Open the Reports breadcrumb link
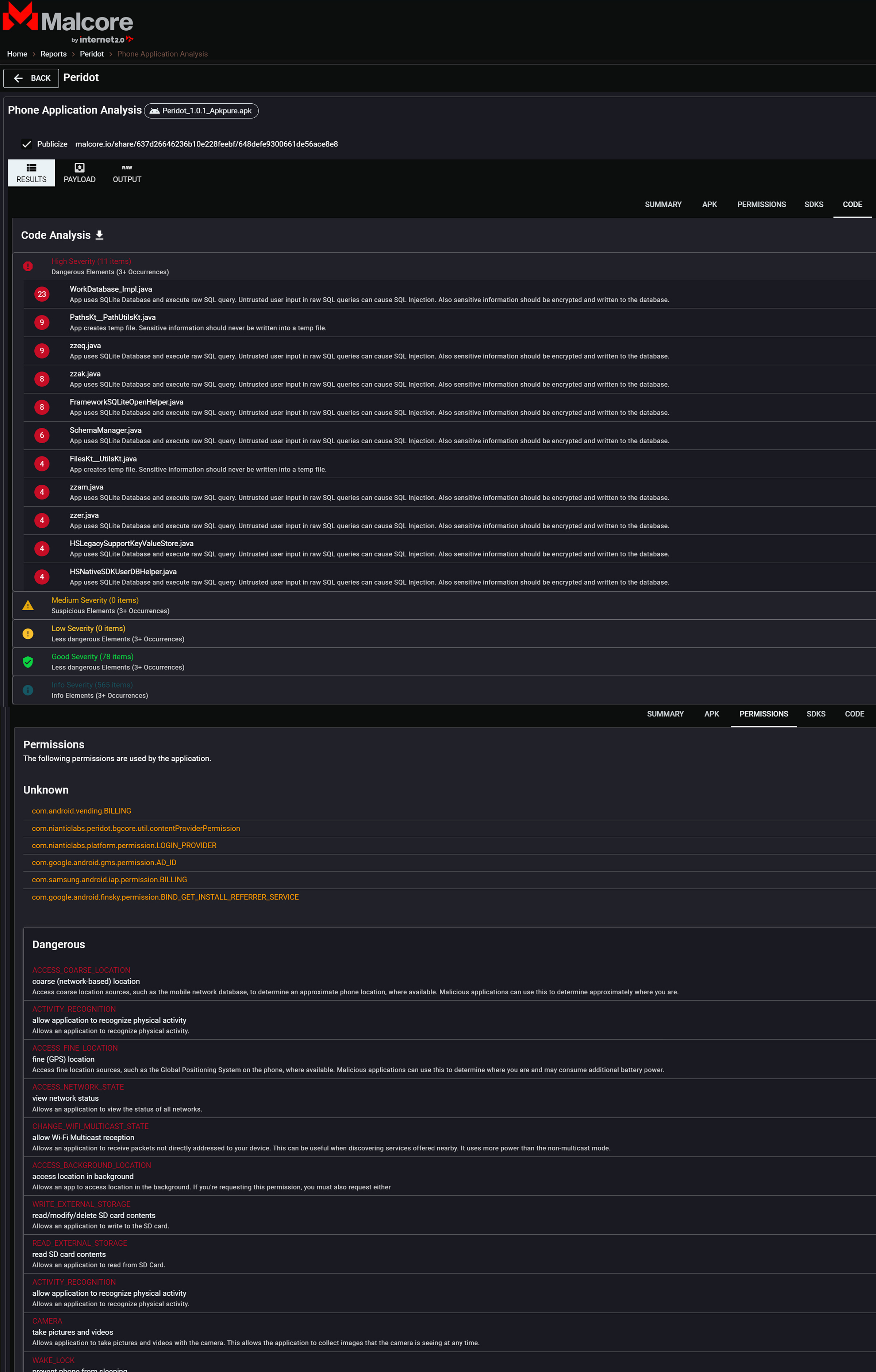The height and width of the screenshot is (1372, 876). tap(54, 54)
